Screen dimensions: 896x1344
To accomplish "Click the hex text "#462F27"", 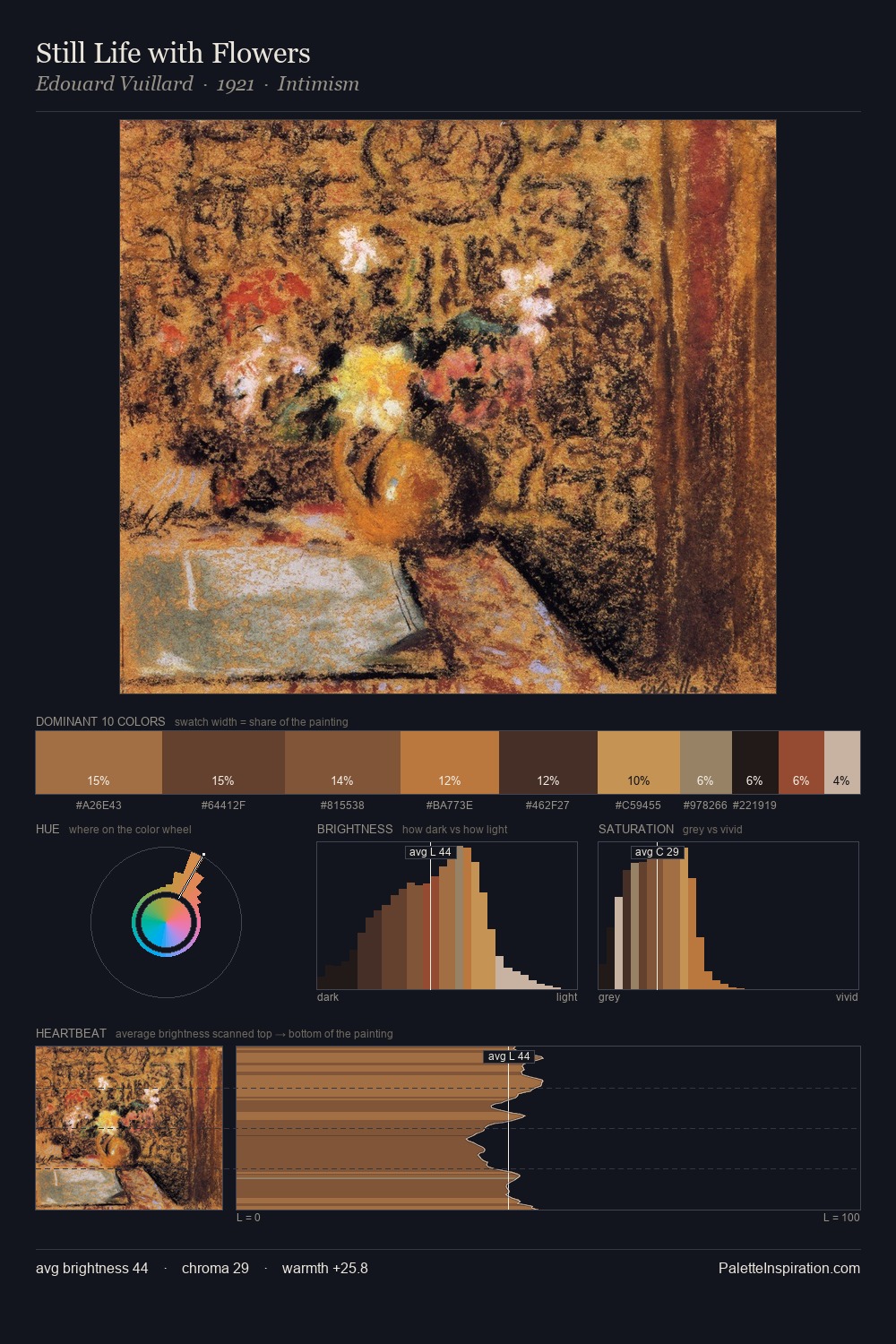I will click(547, 806).
